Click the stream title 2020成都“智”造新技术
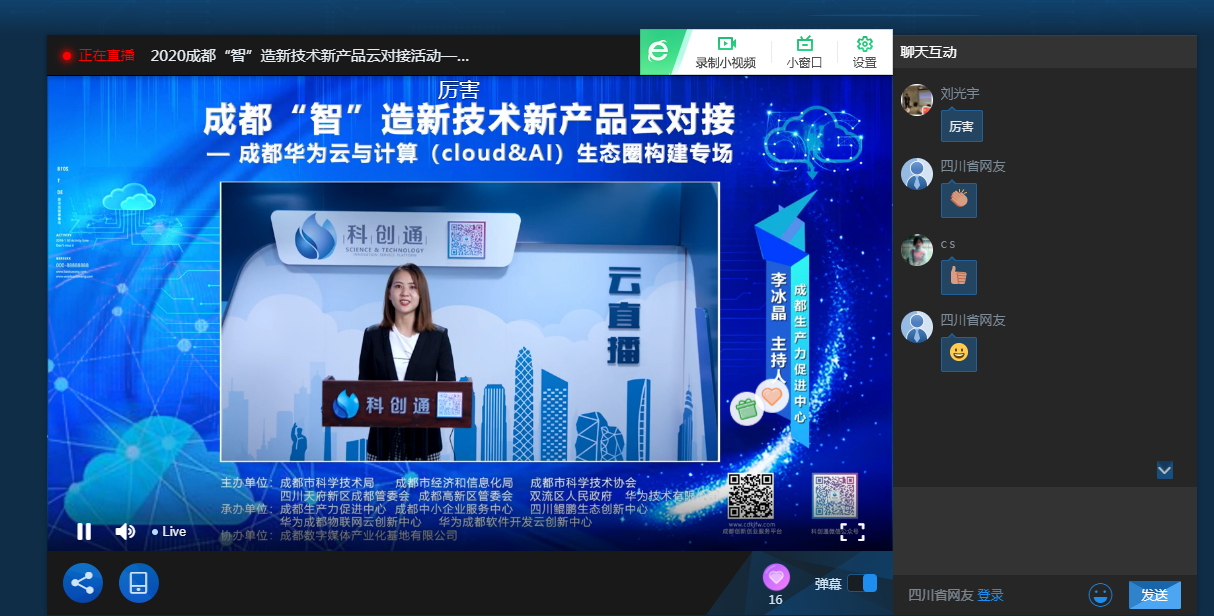The image size is (1214, 616). [x=310, y=55]
